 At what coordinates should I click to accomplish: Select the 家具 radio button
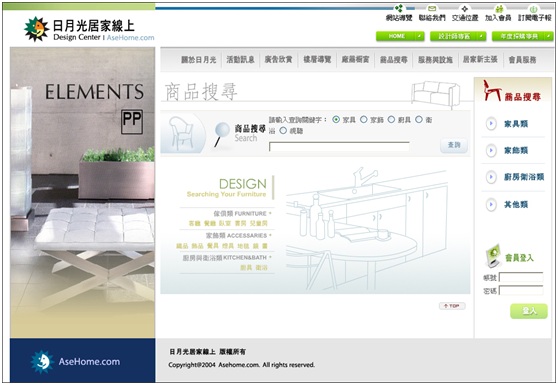336,120
